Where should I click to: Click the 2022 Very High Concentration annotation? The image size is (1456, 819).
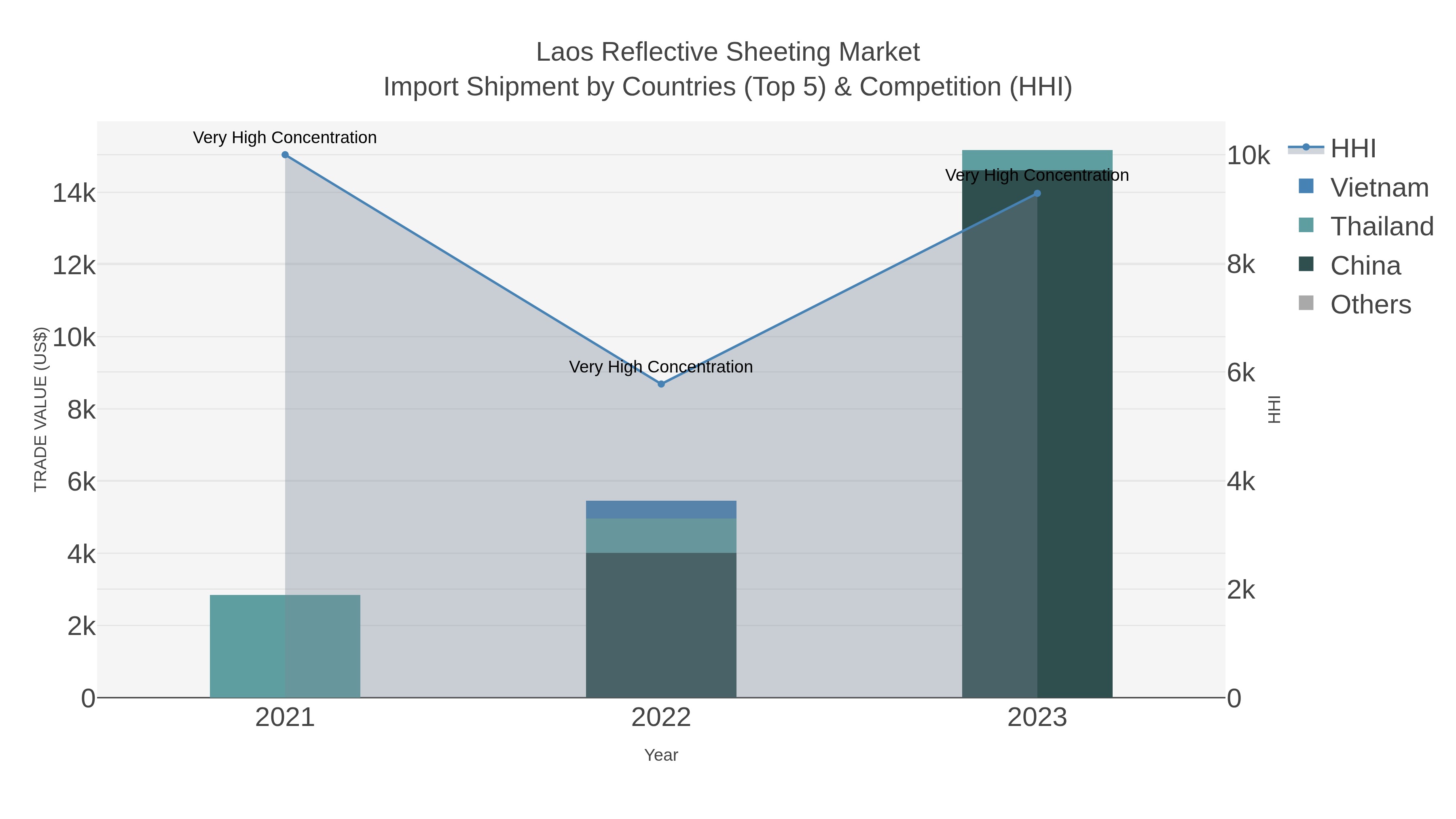[661, 367]
